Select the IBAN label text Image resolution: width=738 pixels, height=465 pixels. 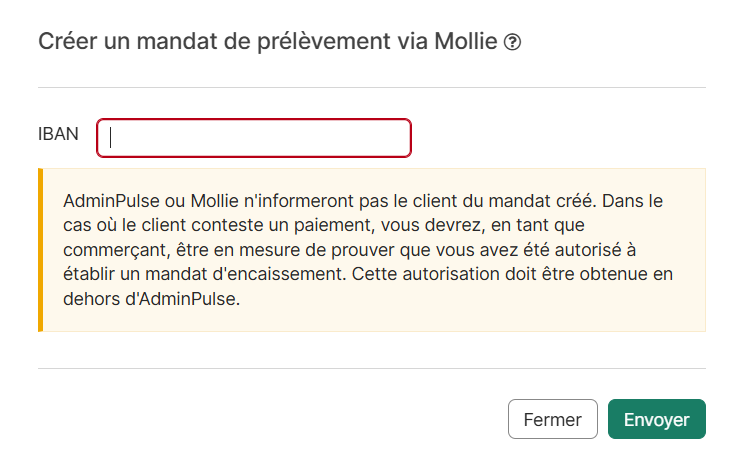(58, 134)
